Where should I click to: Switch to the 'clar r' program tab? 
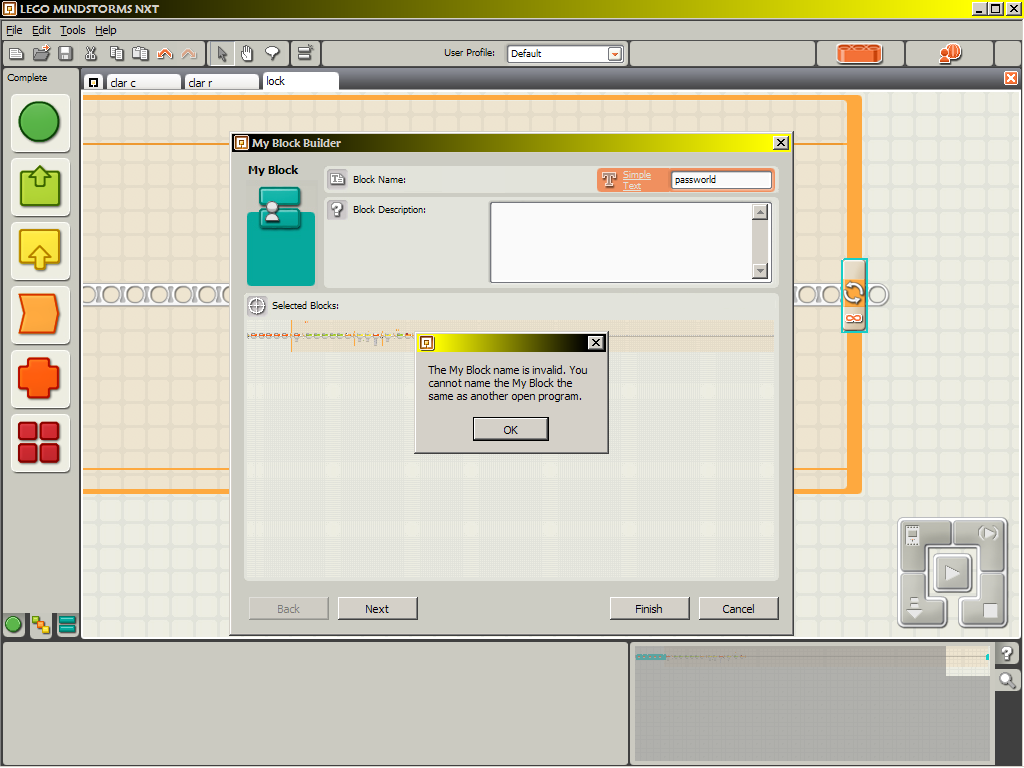222,82
